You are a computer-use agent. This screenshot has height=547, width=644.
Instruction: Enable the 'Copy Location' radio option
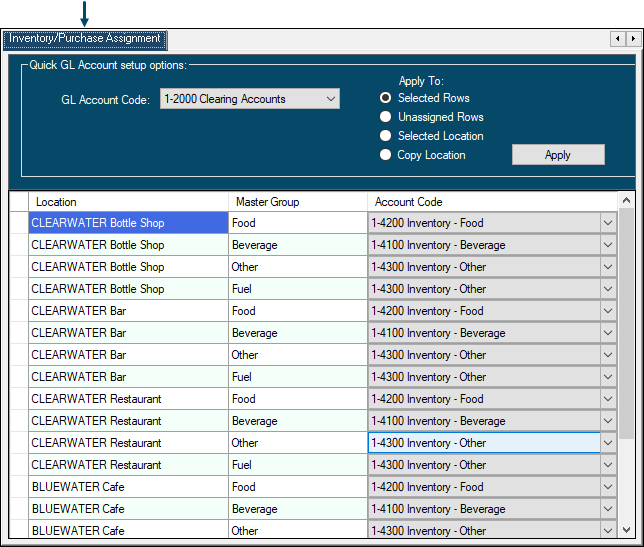(386, 155)
